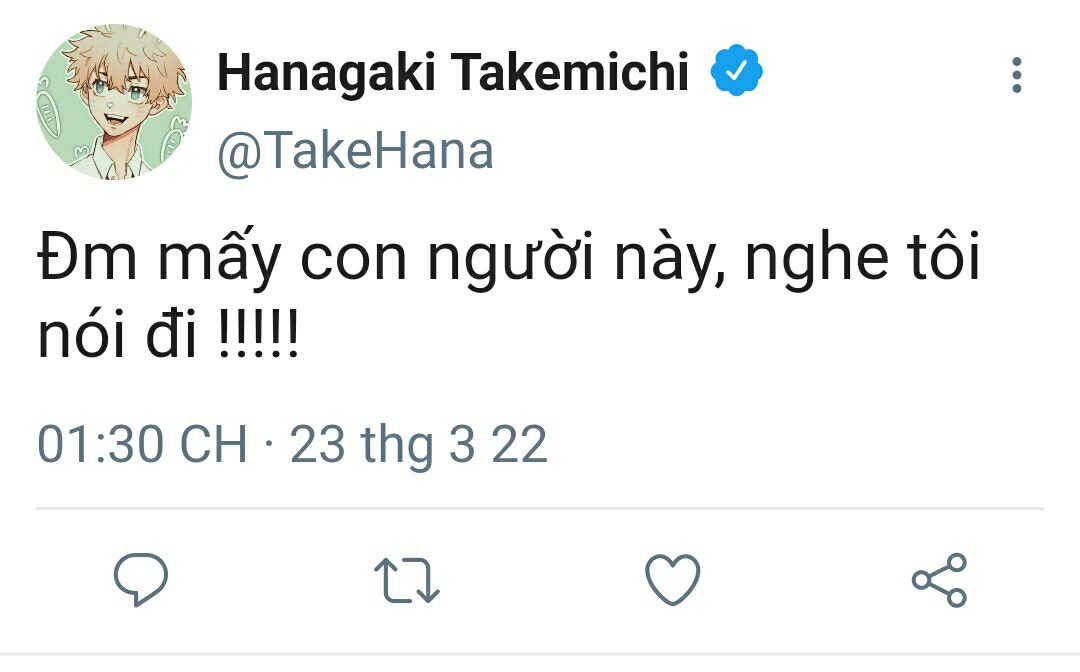Retweet this post using the arrows icon
The image size is (1080, 672).
pos(406,581)
